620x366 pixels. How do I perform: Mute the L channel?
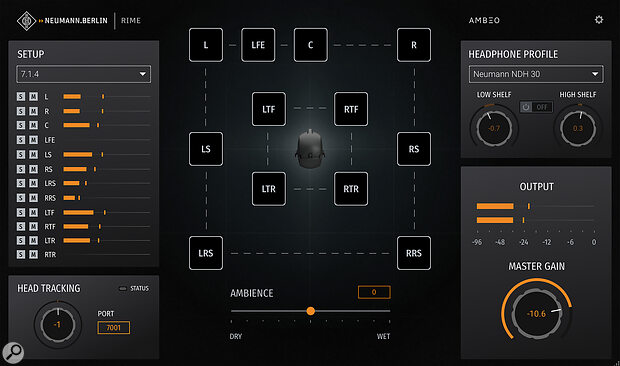(34, 96)
